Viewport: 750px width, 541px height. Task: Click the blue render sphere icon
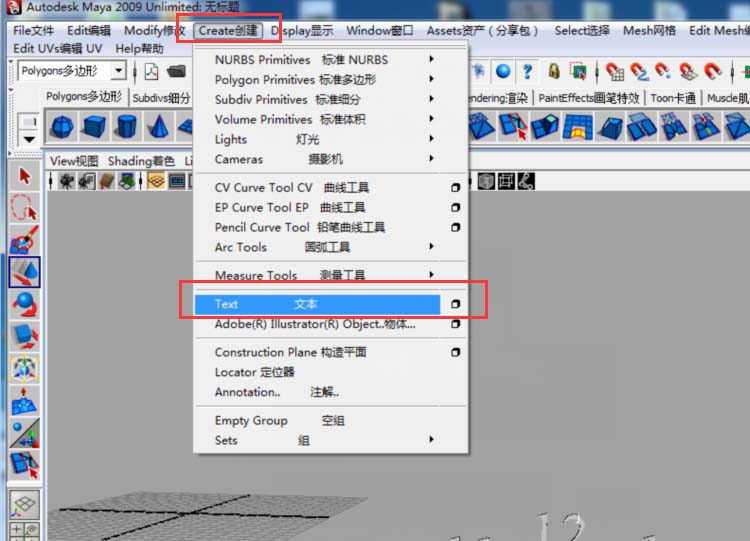point(503,71)
